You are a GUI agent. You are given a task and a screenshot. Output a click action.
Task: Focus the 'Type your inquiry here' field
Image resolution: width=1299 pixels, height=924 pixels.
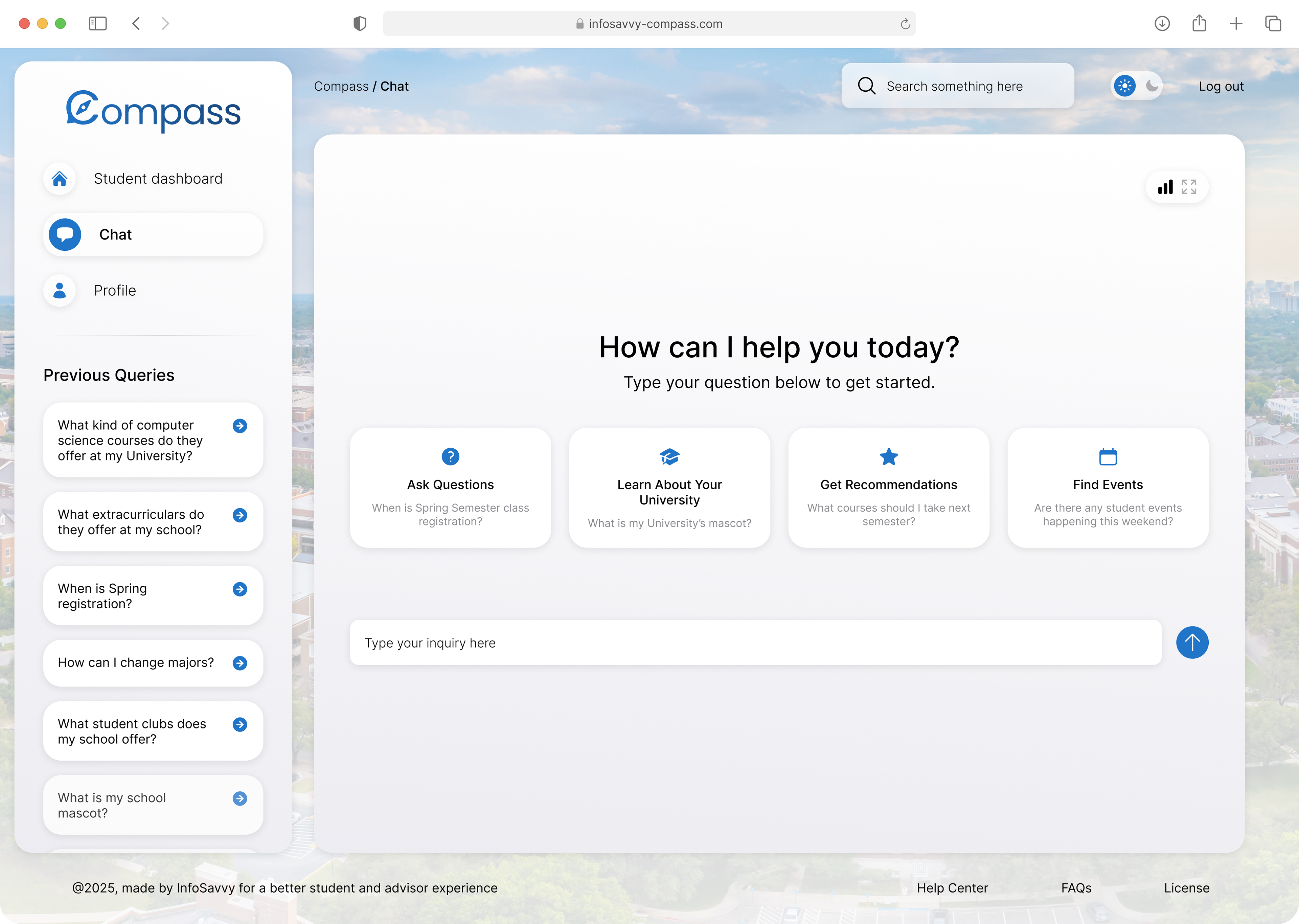click(756, 643)
